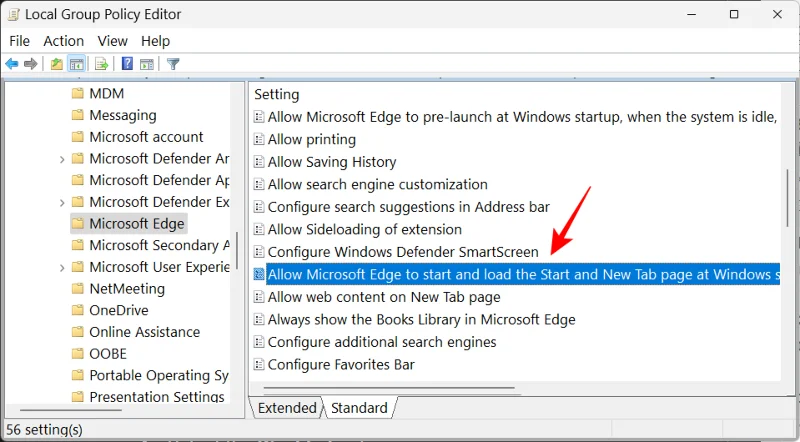The height and width of the screenshot is (442, 800).
Task: Click the tree pane vertical scrollbar
Action: pos(237,251)
